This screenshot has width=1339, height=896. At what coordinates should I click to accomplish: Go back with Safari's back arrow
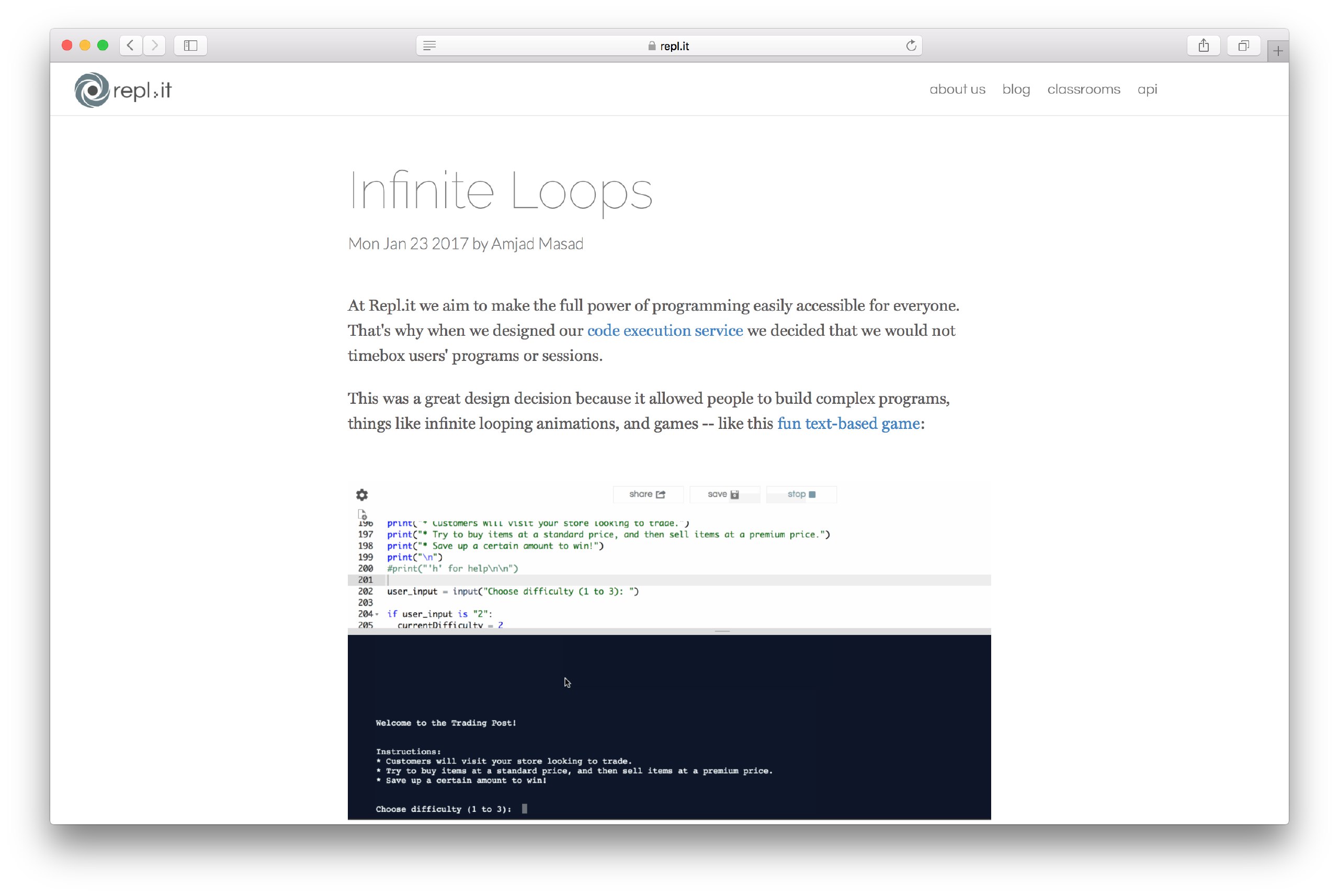click(x=131, y=45)
